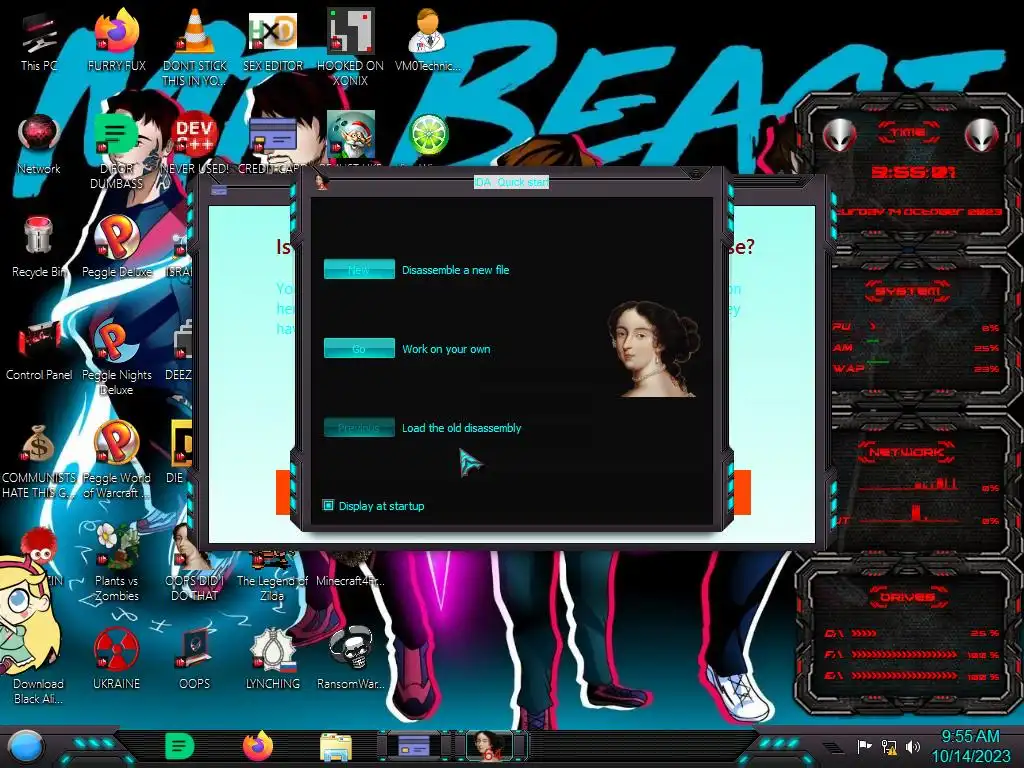
Task: Click the NETWORK widget header
Action: tap(907, 451)
